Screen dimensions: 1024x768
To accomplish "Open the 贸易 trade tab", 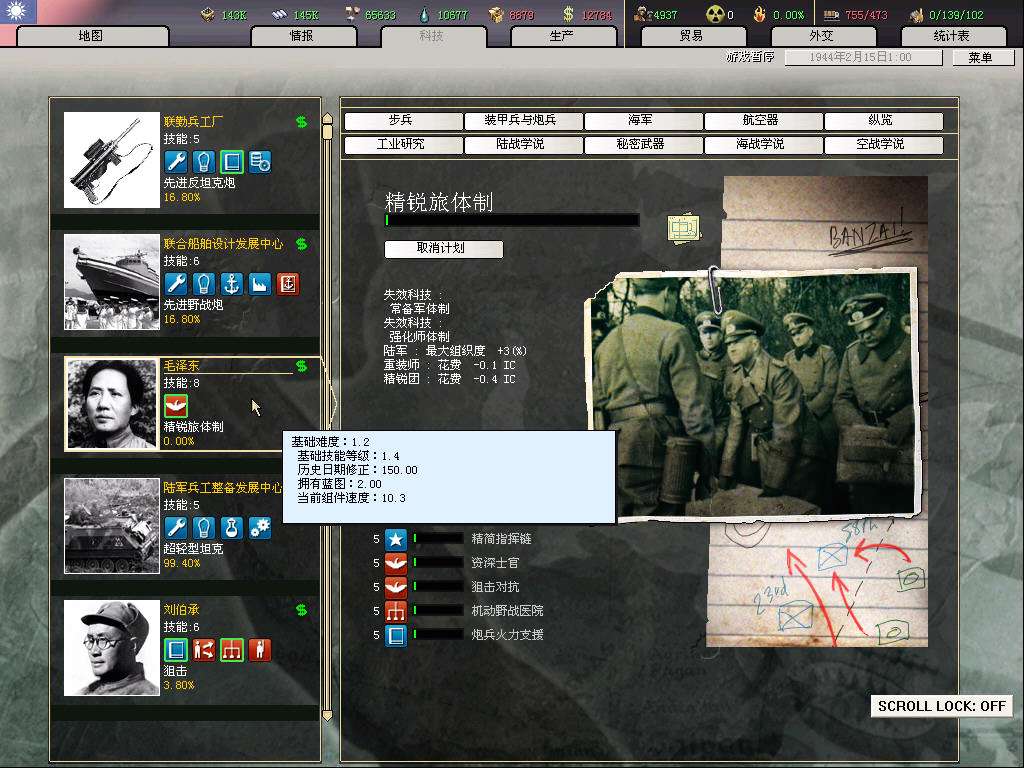I will pos(692,36).
